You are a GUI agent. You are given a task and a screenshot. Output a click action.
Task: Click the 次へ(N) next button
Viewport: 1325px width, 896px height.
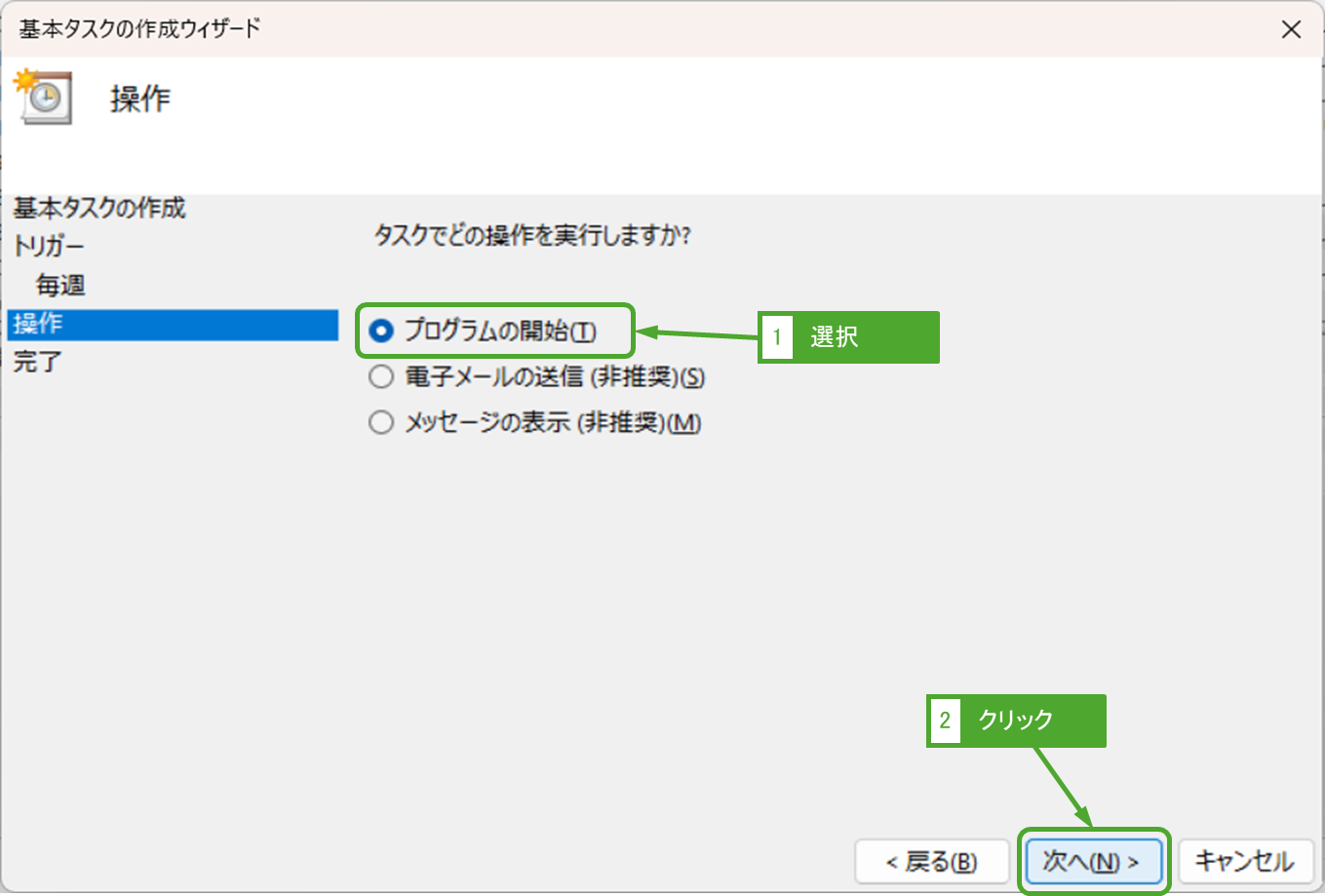point(1092,862)
